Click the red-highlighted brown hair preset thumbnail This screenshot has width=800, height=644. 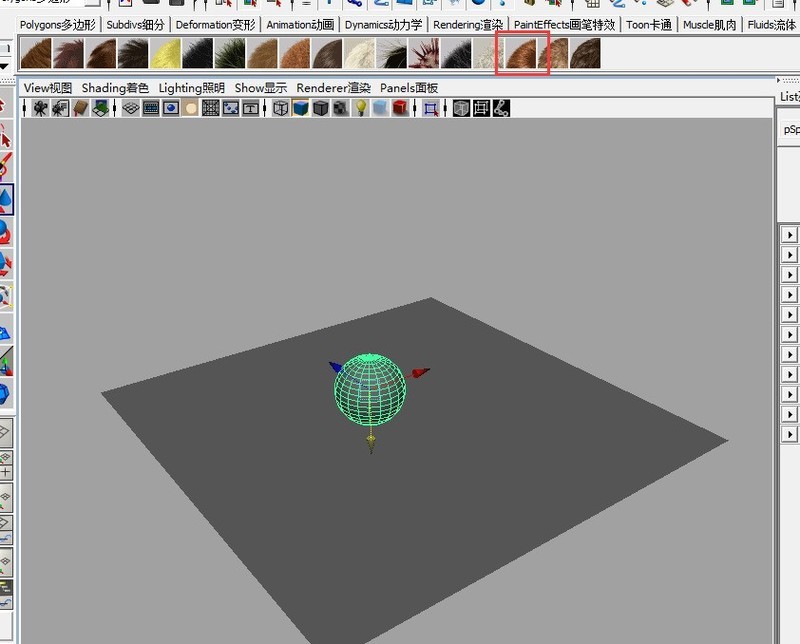522,53
